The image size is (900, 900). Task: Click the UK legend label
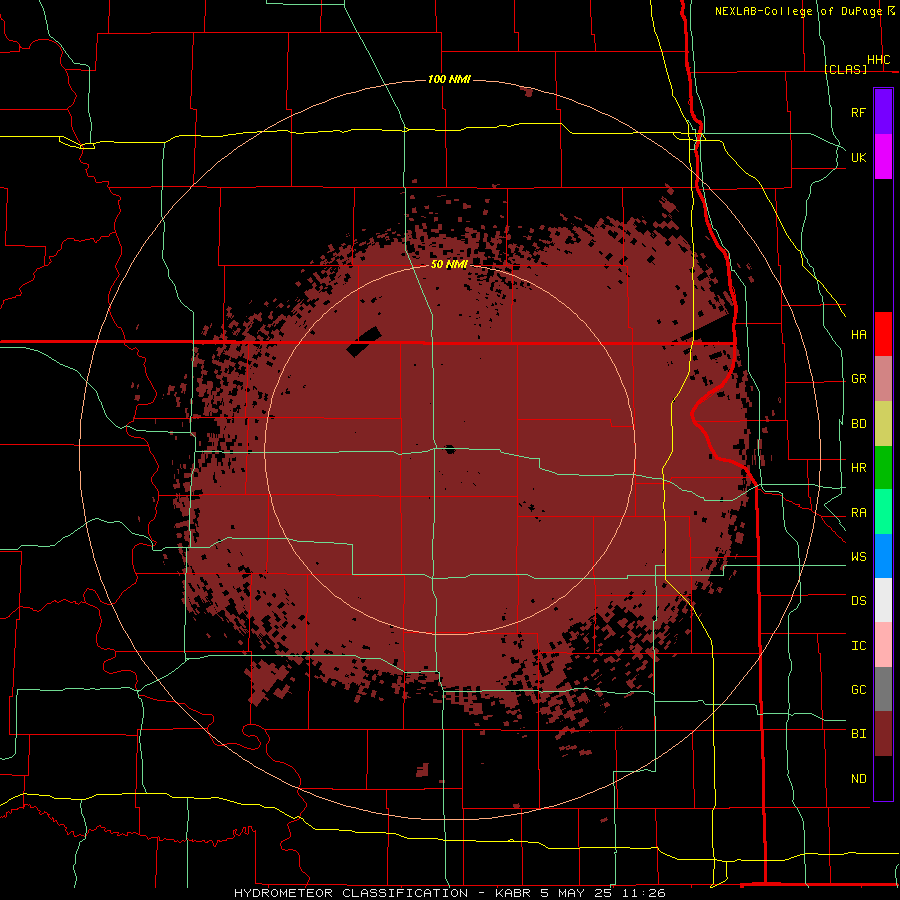pyautogui.click(x=858, y=157)
